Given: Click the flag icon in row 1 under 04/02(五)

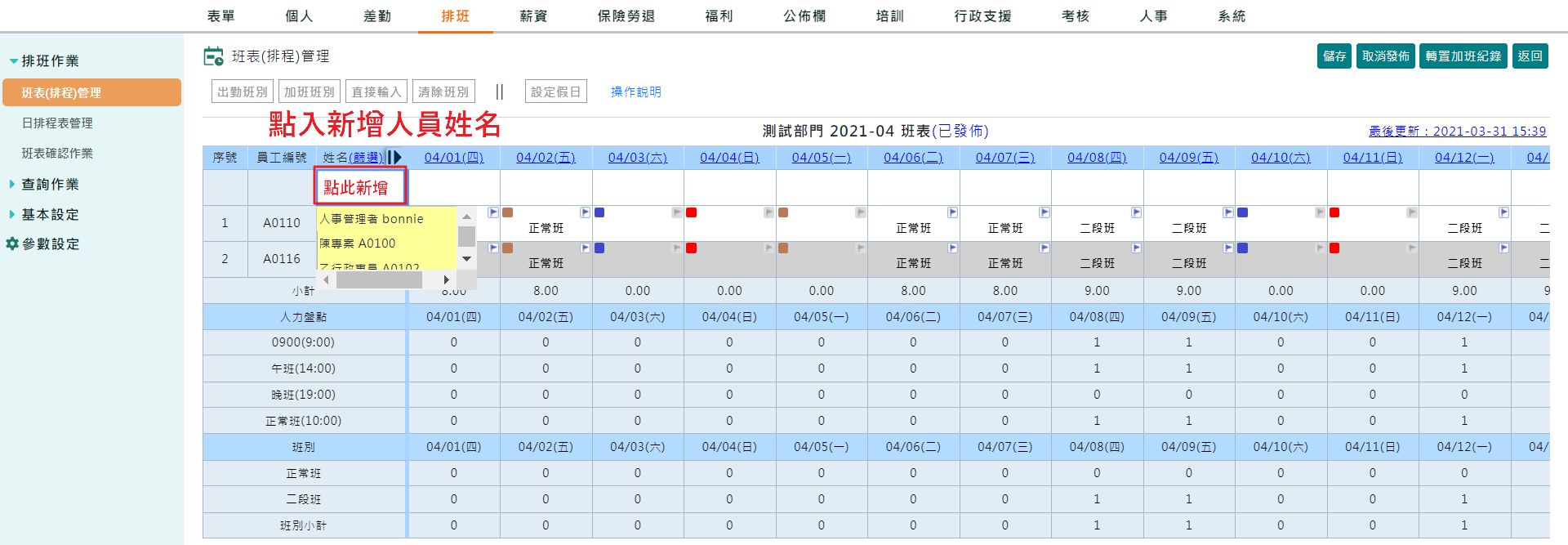Looking at the screenshot, I should coord(585,212).
